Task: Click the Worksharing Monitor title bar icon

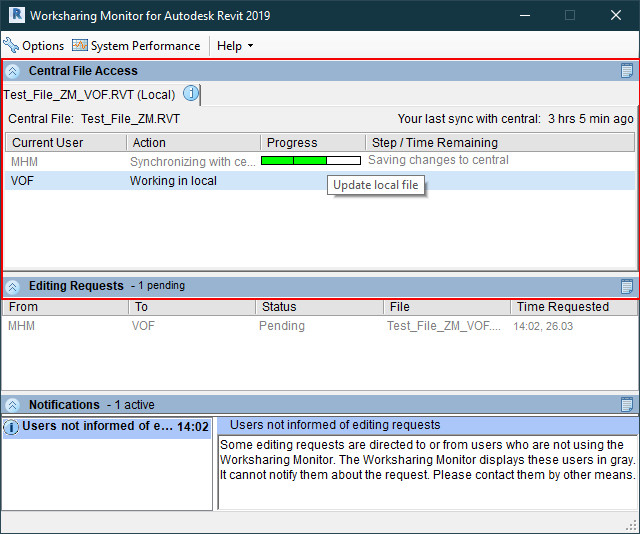Action: click(x=14, y=16)
